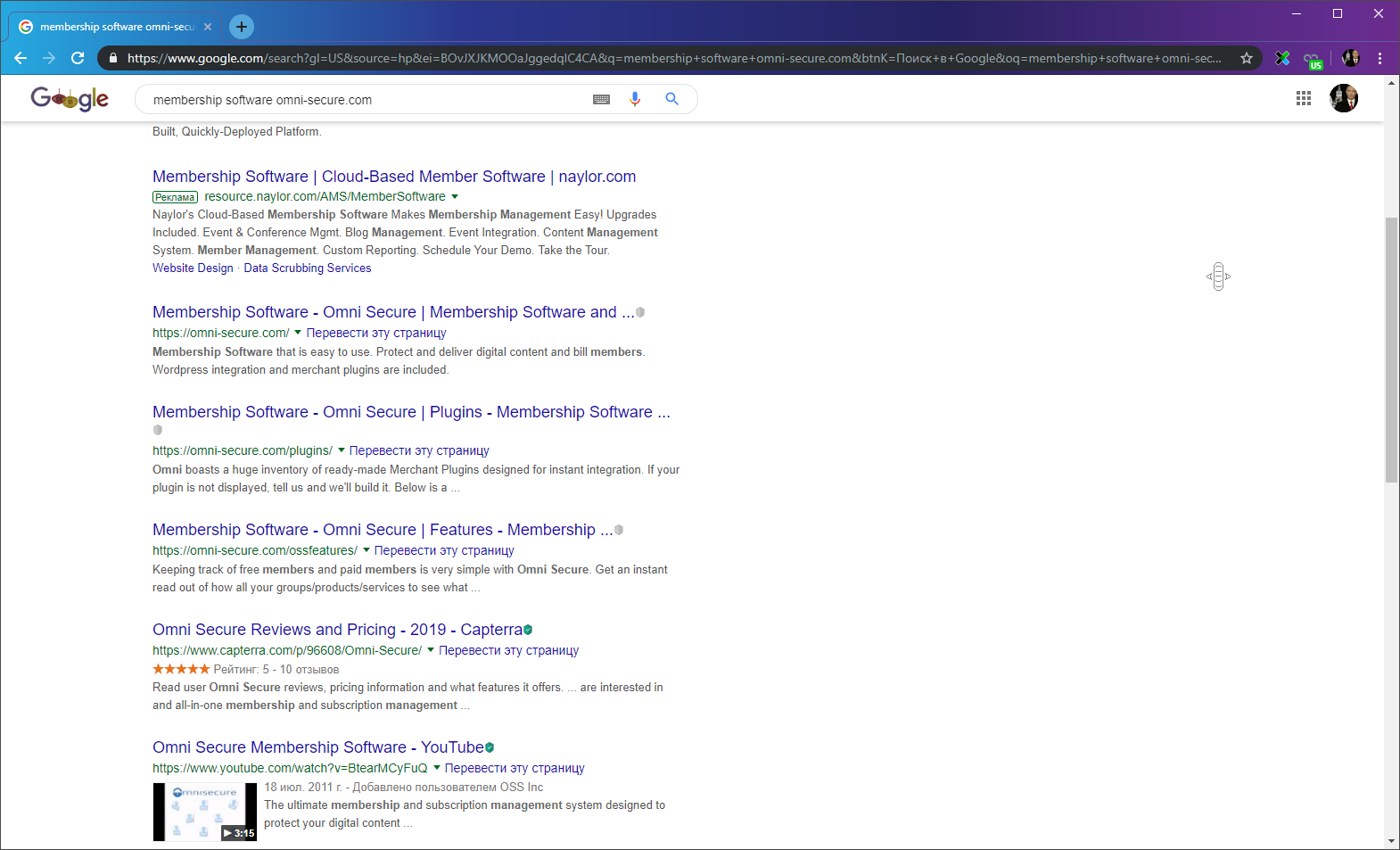Open the Omni Secure Plugins result
Screen dimensions: 1400x850
pyautogui.click(x=411, y=412)
